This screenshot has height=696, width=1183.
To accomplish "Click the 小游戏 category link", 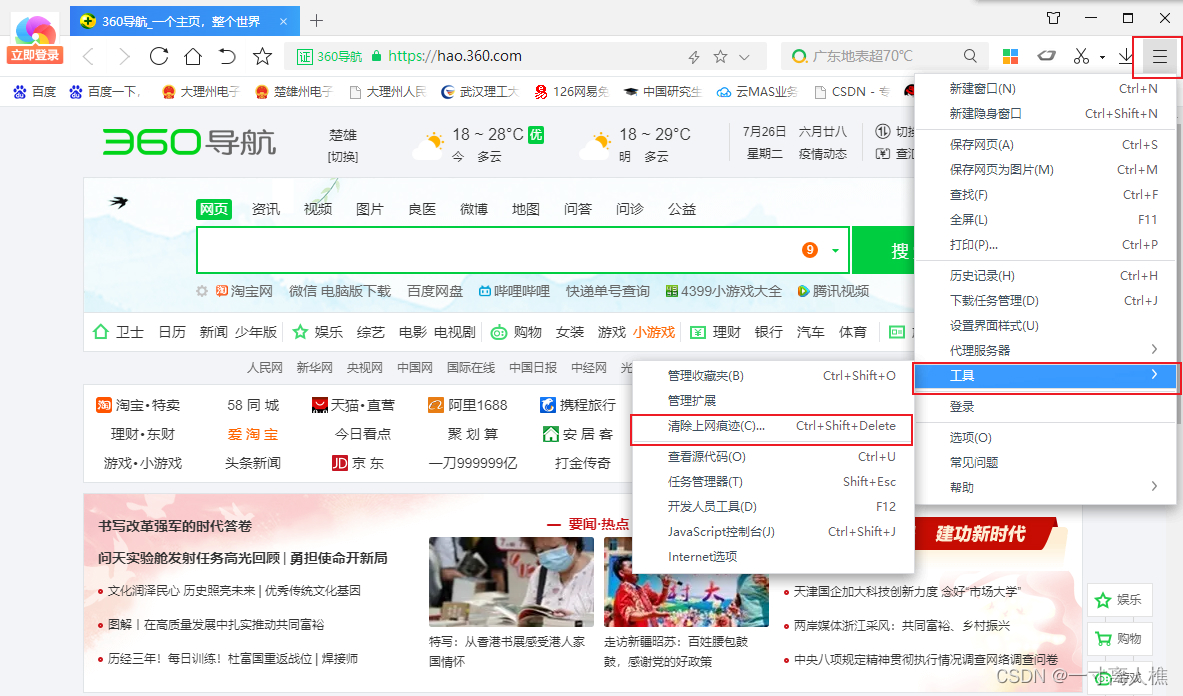I will click(x=654, y=332).
